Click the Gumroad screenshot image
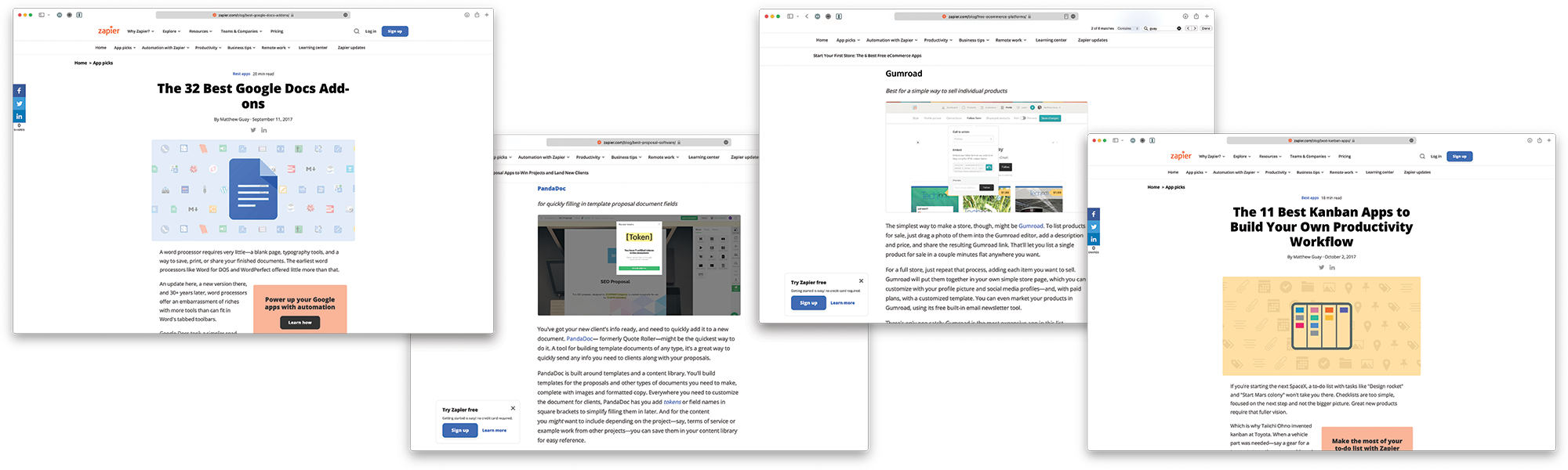Viewport: 1568px width, 470px height. 986,157
